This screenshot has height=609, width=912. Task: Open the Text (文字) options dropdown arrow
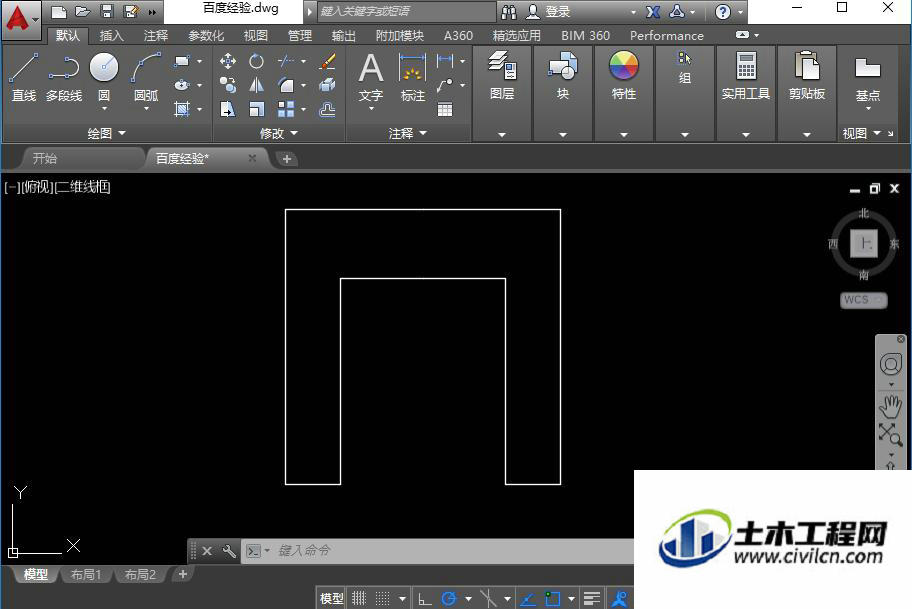pos(371,109)
